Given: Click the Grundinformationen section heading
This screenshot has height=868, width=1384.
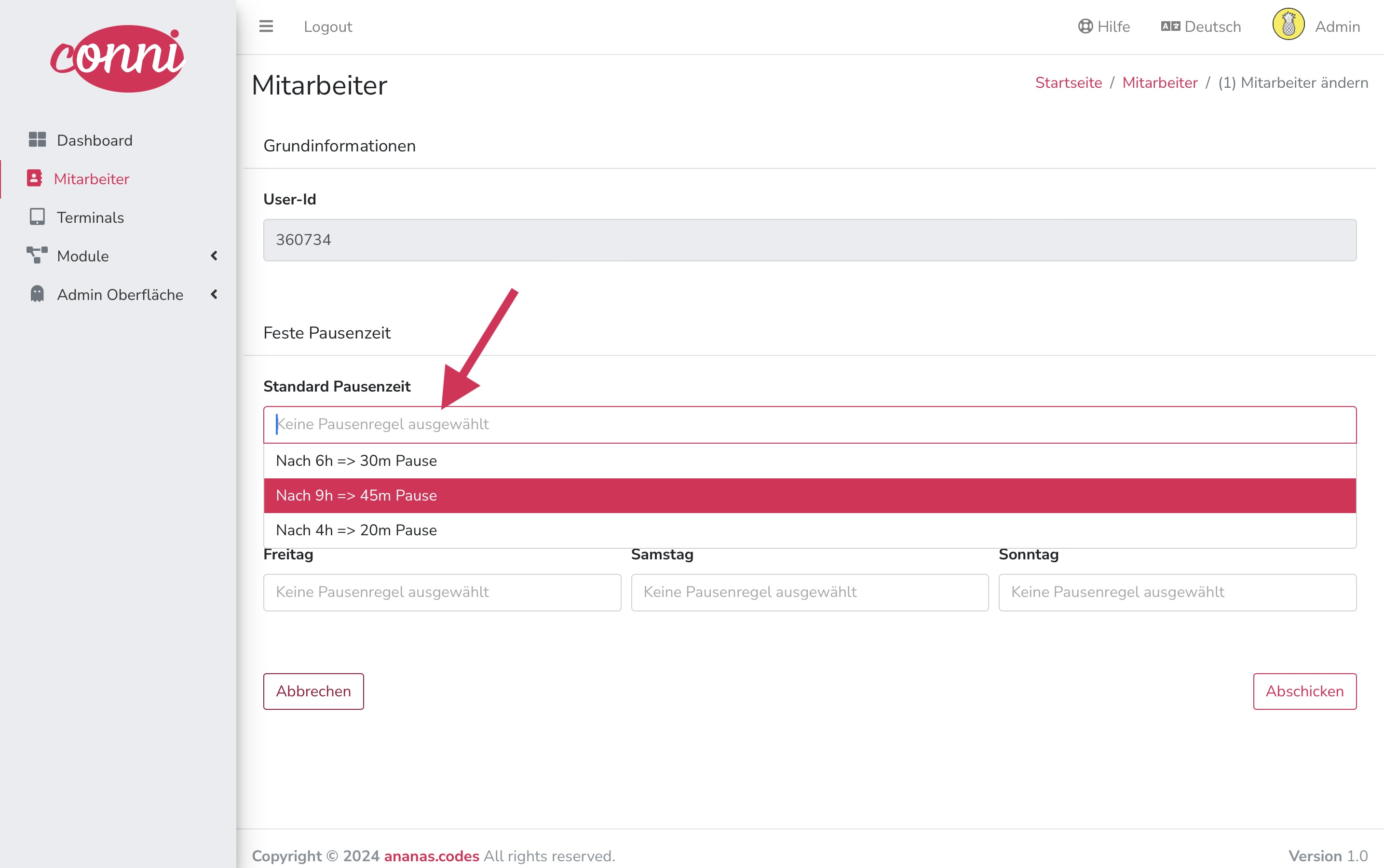Looking at the screenshot, I should (x=339, y=146).
